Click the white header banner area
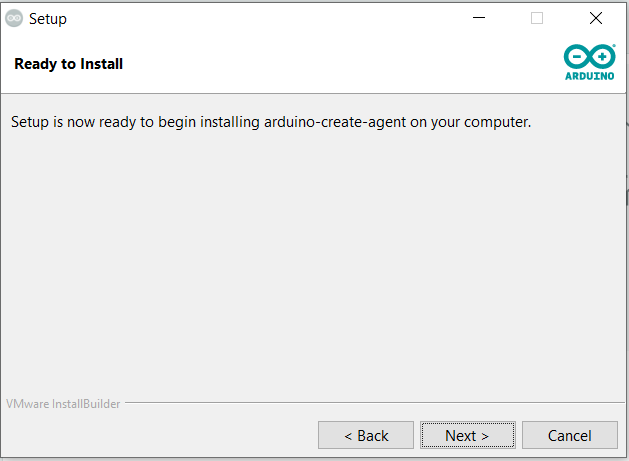The height and width of the screenshot is (461, 629). click(321, 64)
